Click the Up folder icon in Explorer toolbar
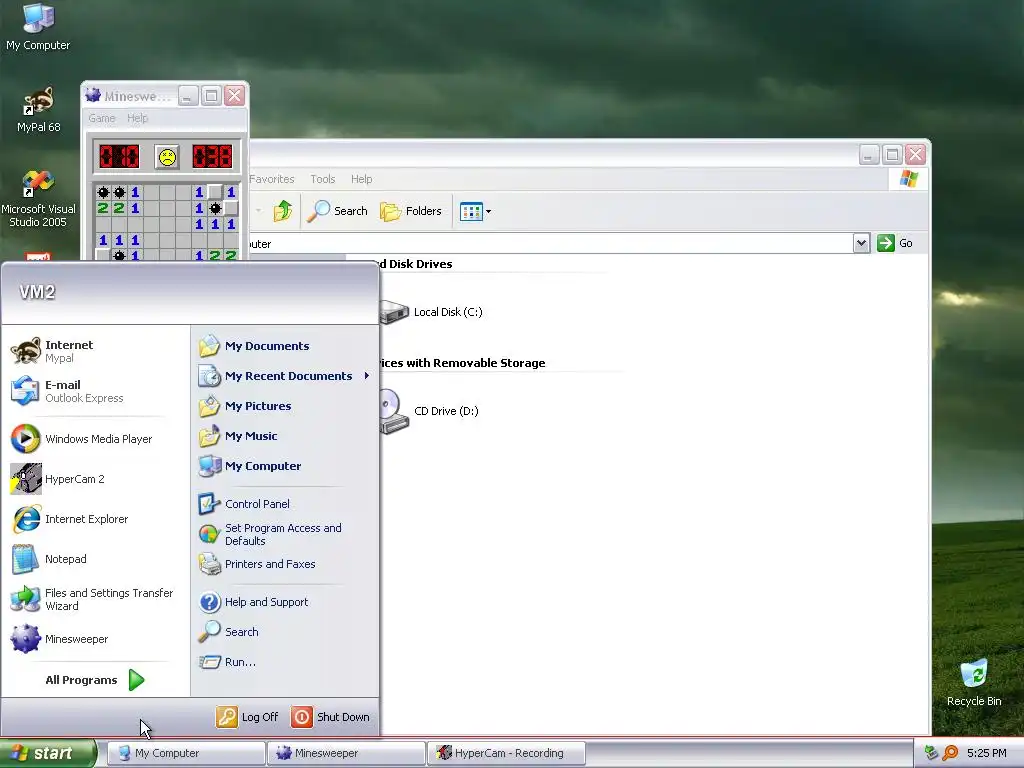The image size is (1024, 768). click(283, 211)
